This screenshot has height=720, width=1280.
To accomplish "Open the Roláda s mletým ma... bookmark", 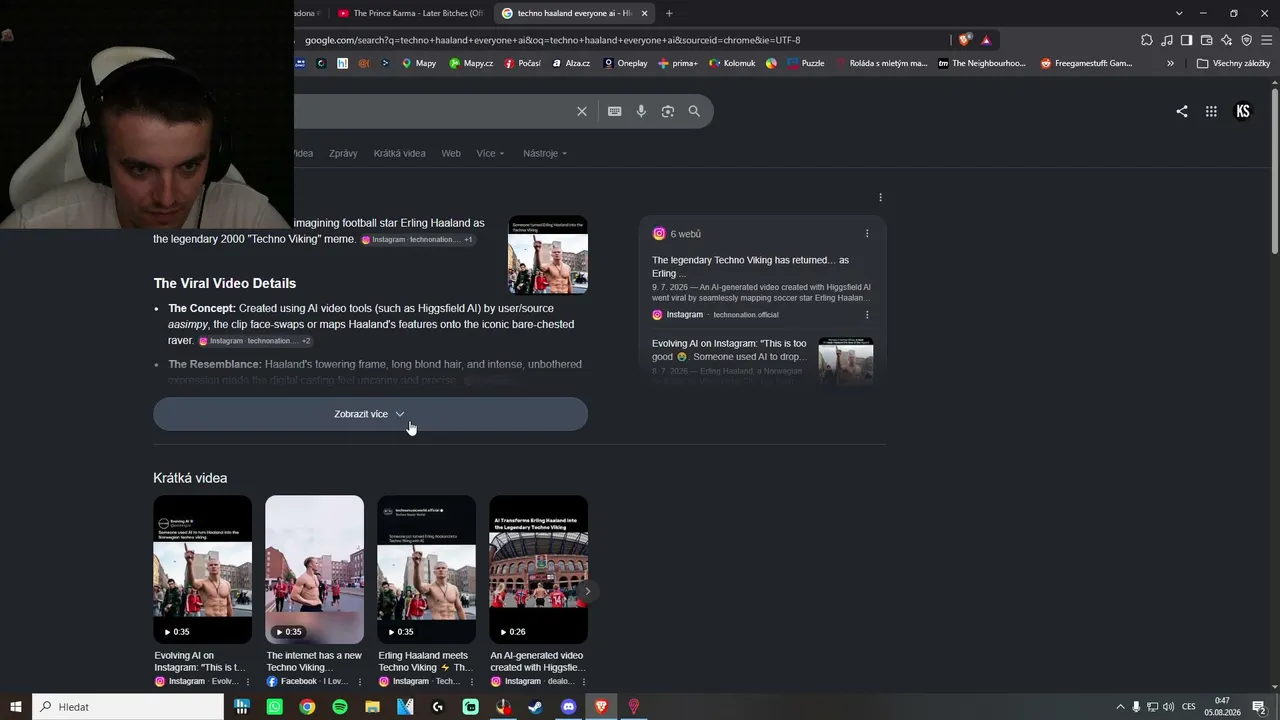I will pyautogui.click(x=881, y=63).
